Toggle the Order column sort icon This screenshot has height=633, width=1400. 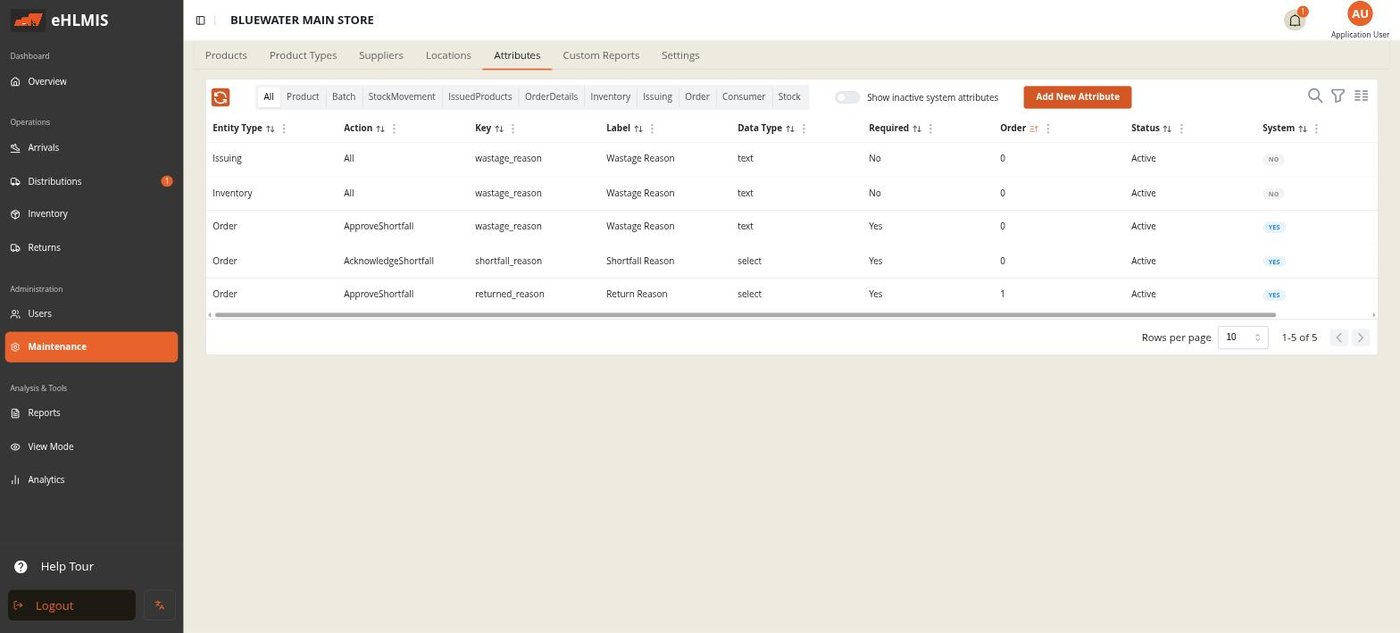pos(1034,129)
